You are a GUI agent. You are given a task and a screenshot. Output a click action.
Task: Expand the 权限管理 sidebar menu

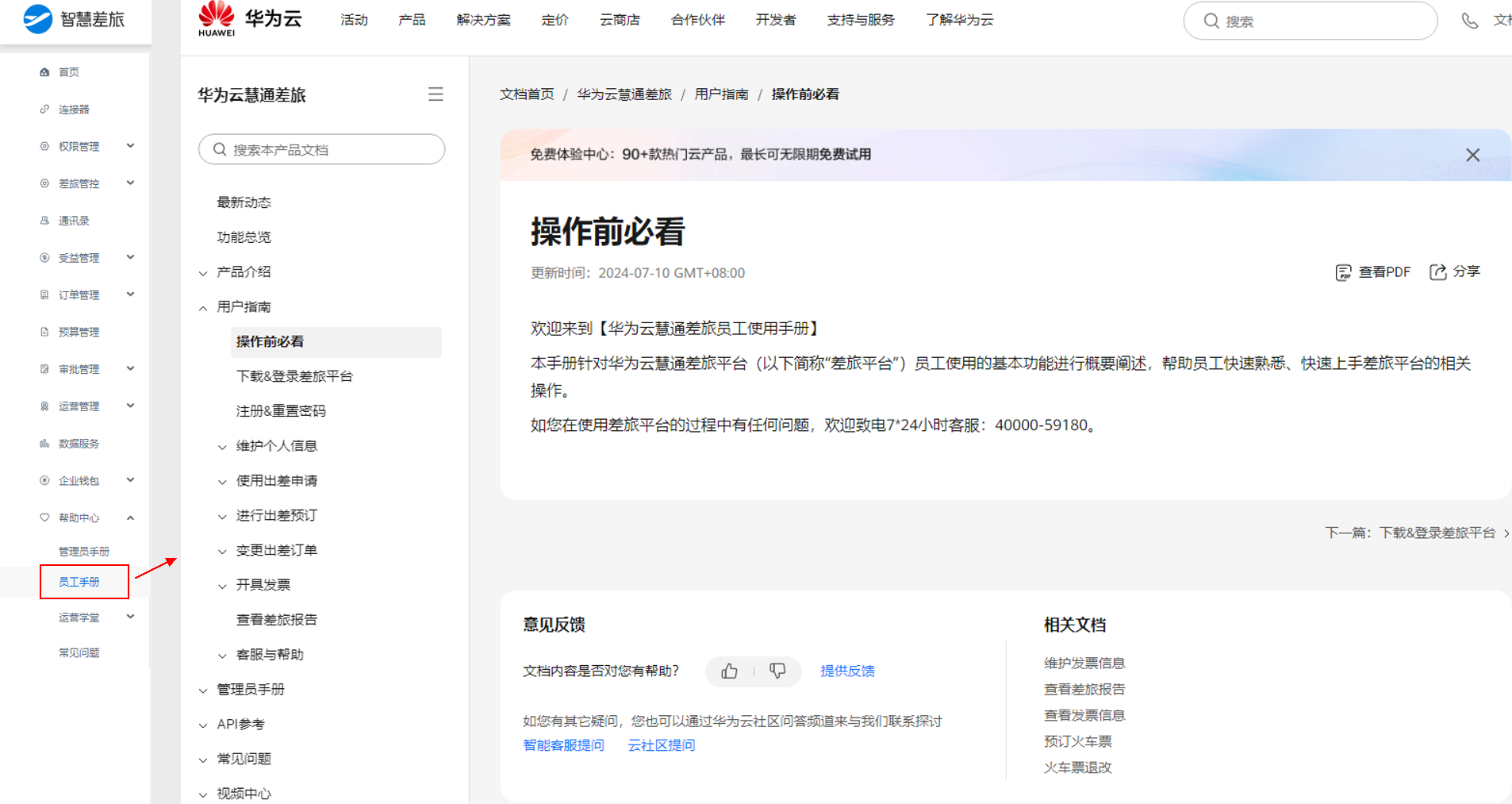click(130, 146)
